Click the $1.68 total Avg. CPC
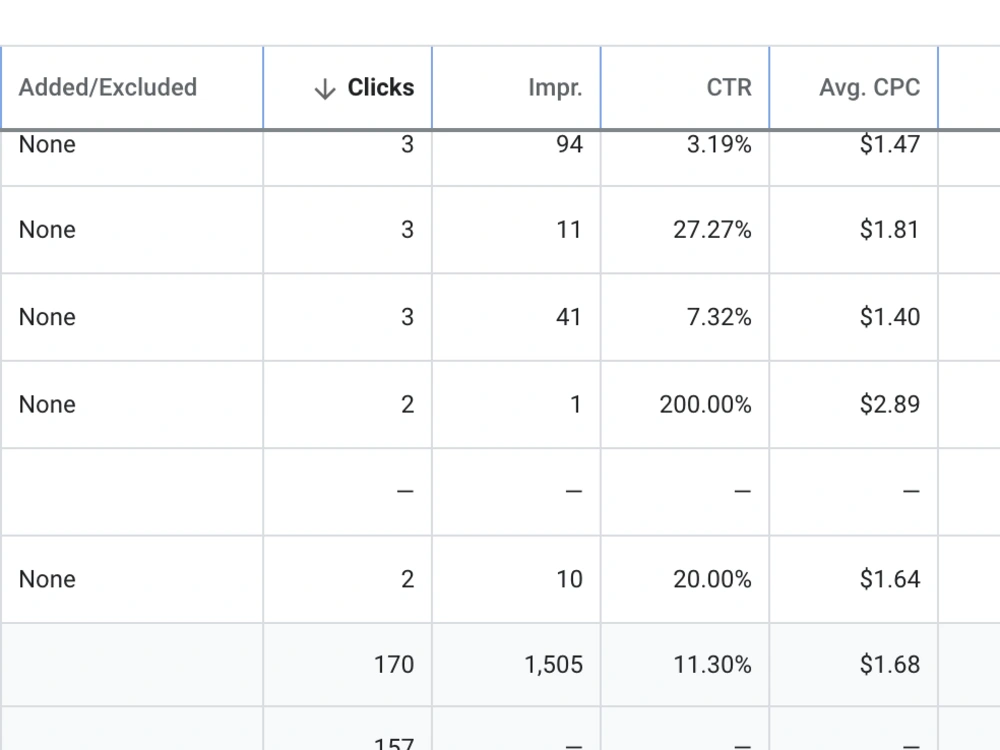The image size is (1000, 750). point(890,665)
